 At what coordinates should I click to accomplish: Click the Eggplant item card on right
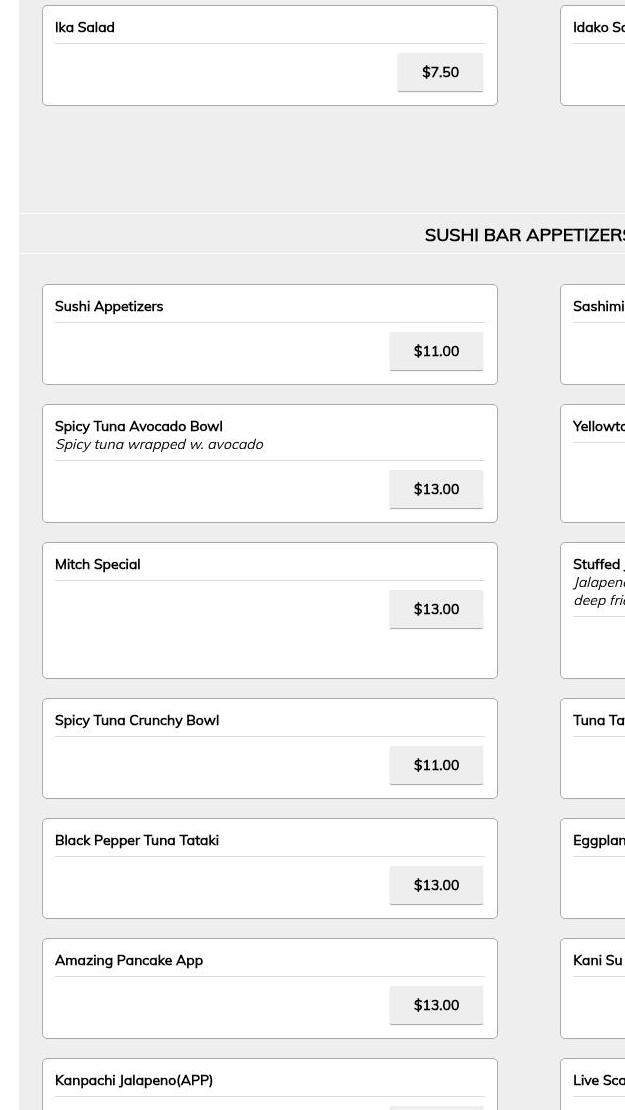pos(597,868)
